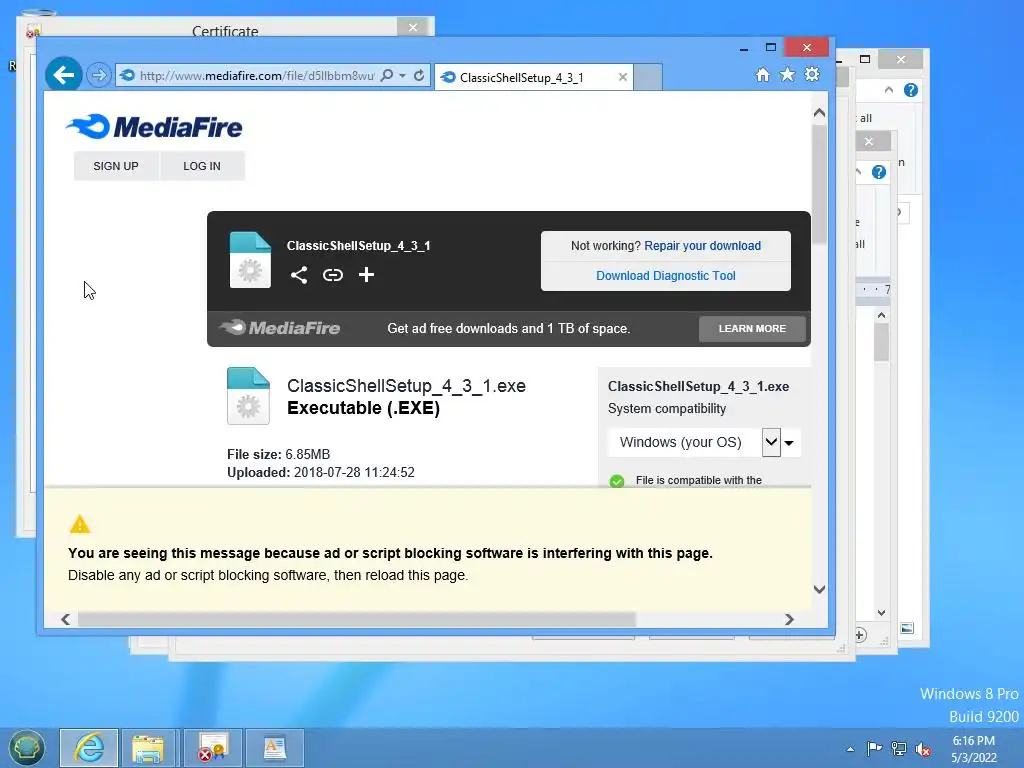Click the Action Center flag tray icon
Screen dimensions: 1024x768
click(x=874, y=748)
